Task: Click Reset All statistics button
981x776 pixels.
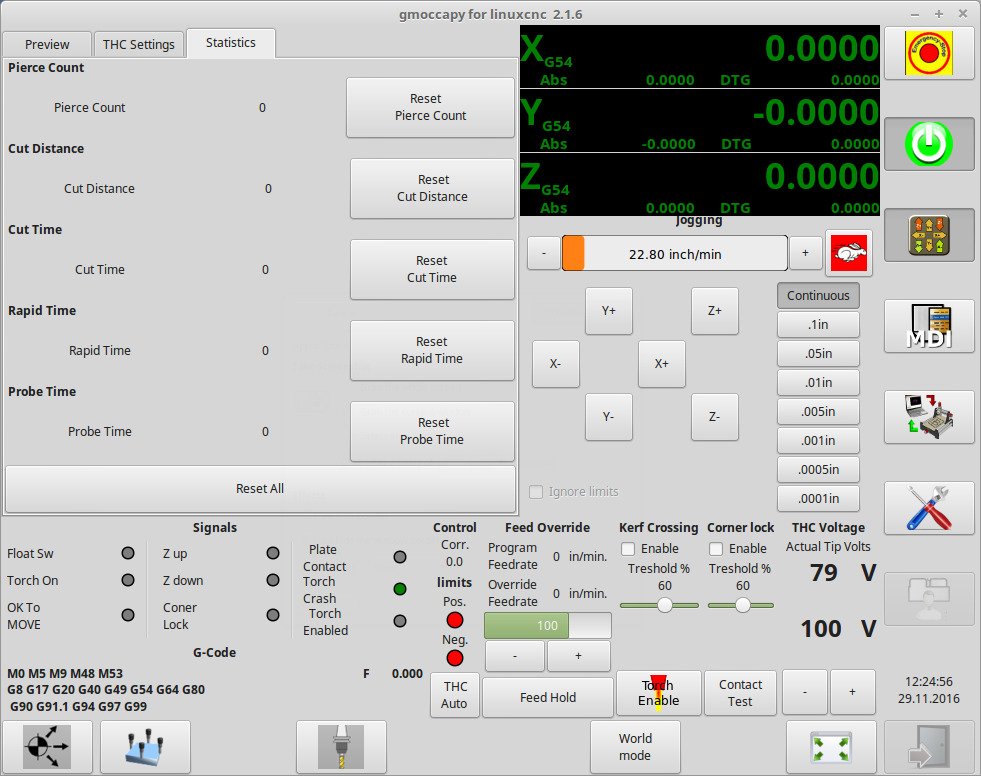Action: [260, 489]
